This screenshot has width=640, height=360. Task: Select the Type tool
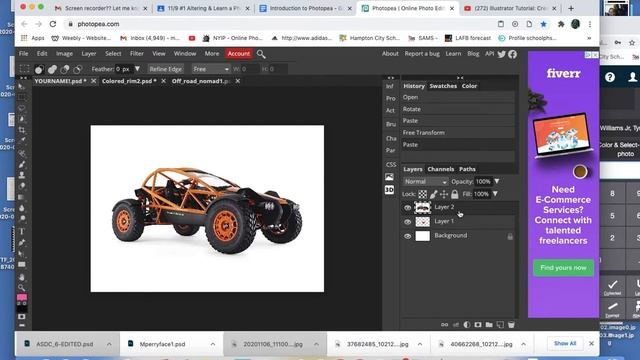(x=22, y=231)
